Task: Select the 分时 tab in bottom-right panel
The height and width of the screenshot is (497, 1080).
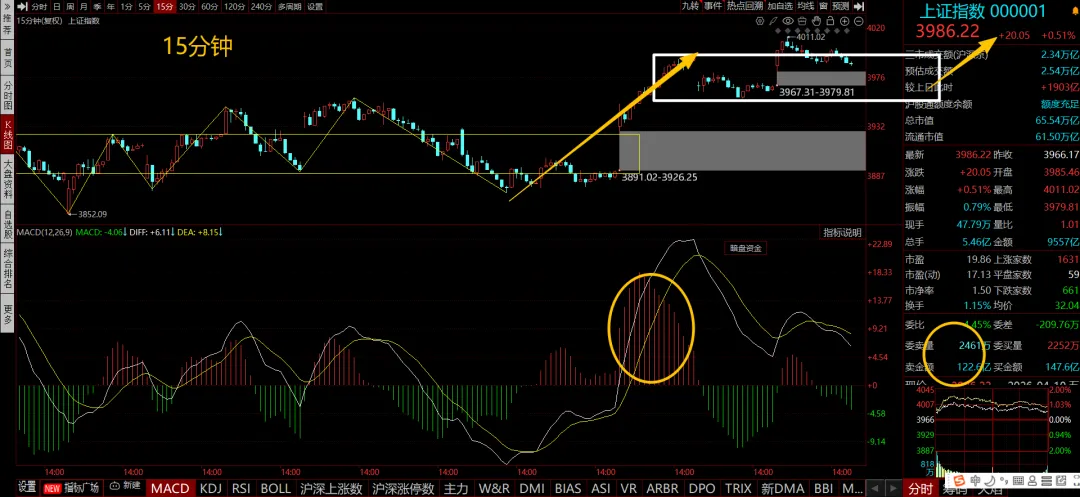Action: point(920,488)
